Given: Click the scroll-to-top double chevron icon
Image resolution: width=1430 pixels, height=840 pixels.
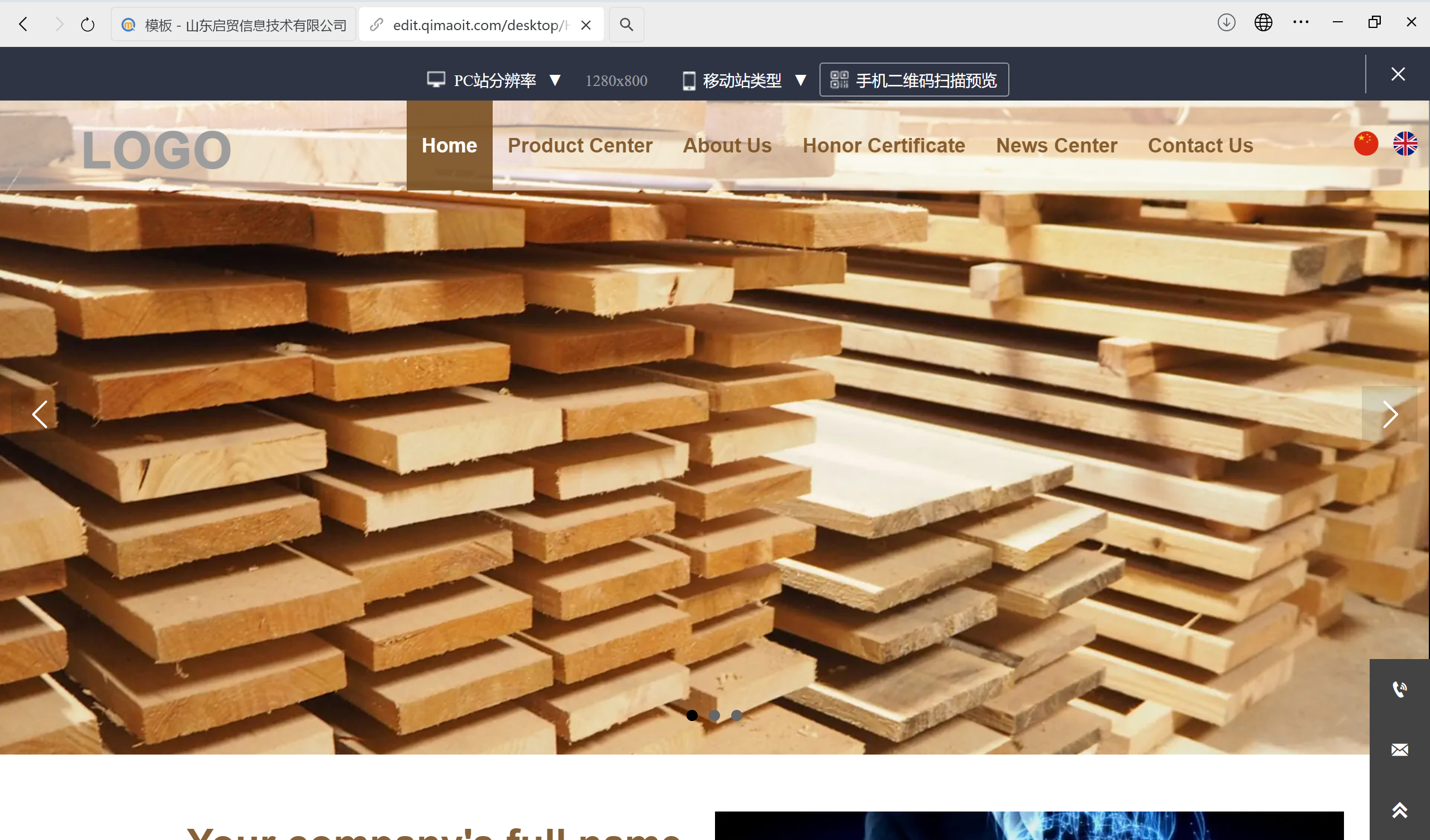Looking at the screenshot, I should tap(1399, 810).
